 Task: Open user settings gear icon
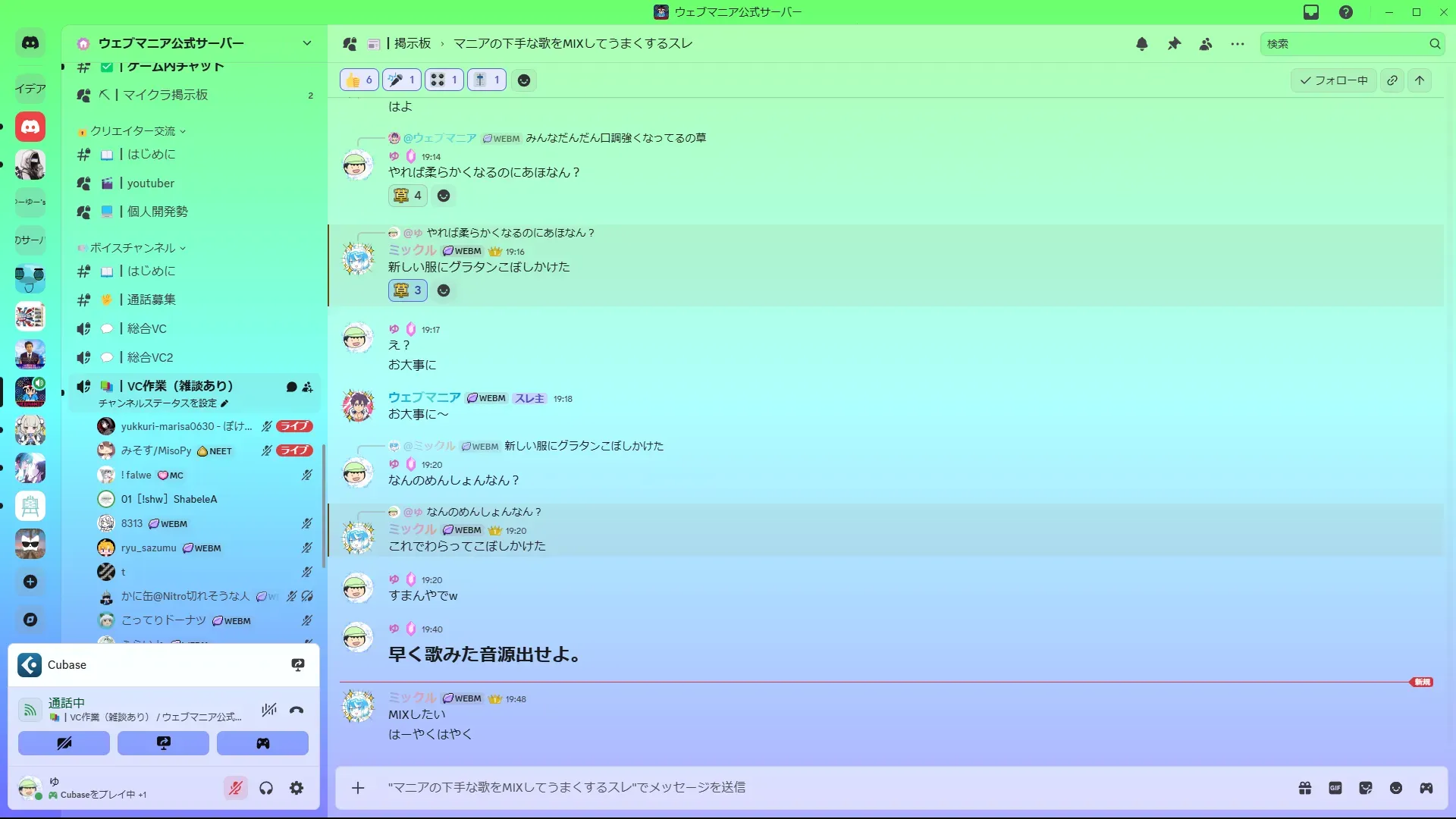297,789
